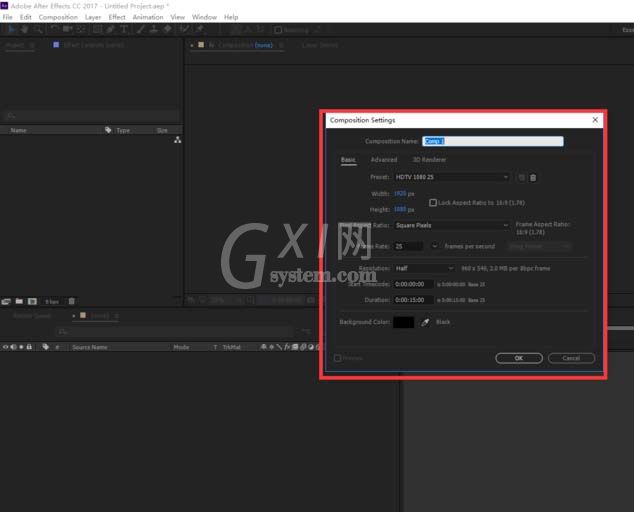Switch to the 3D Renderer tab
This screenshot has height=512, width=634.
pyautogui.click(x=429, y=160)
